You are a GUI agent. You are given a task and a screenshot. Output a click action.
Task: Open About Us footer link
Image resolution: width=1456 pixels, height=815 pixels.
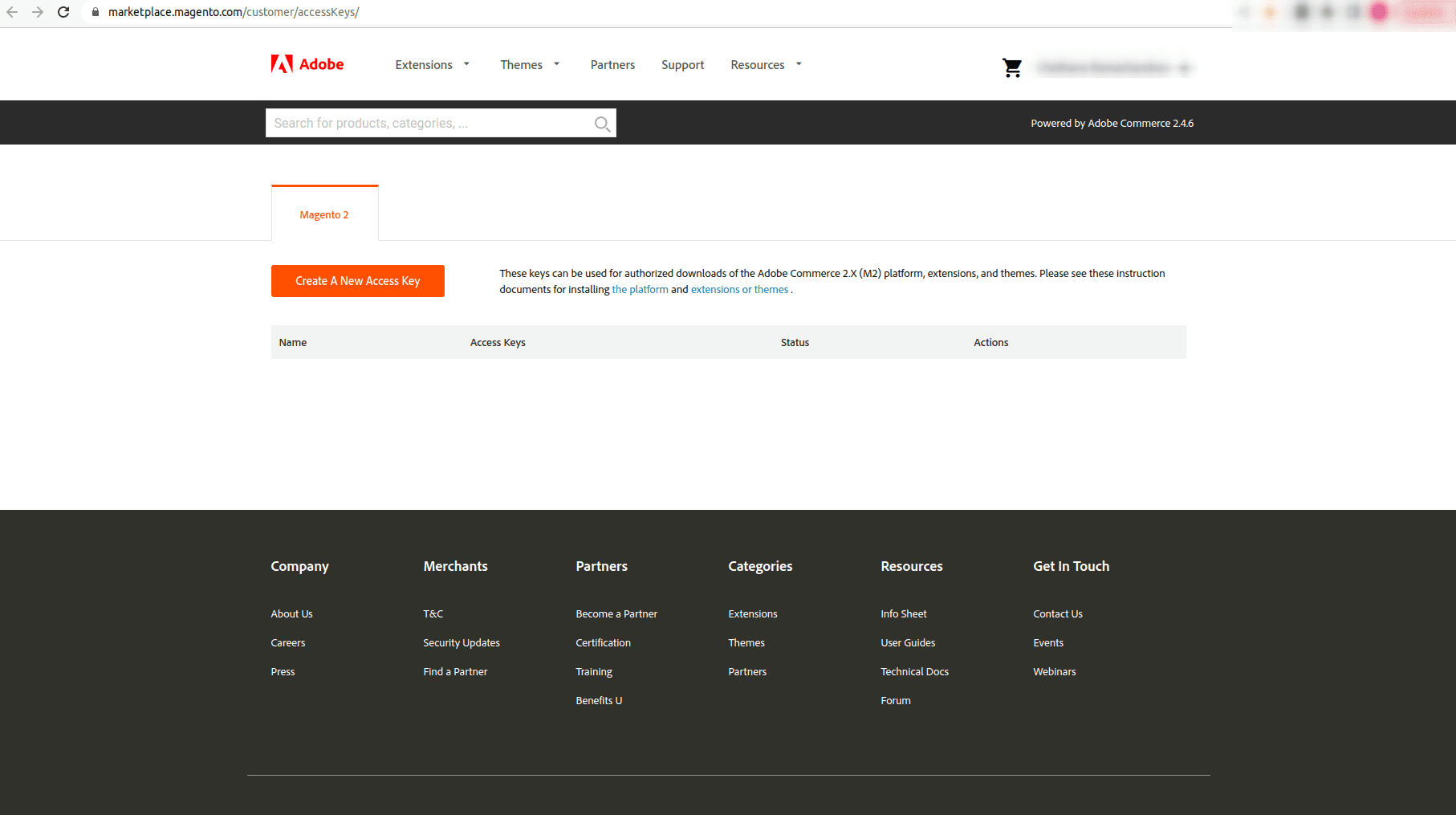coord(291,614)
